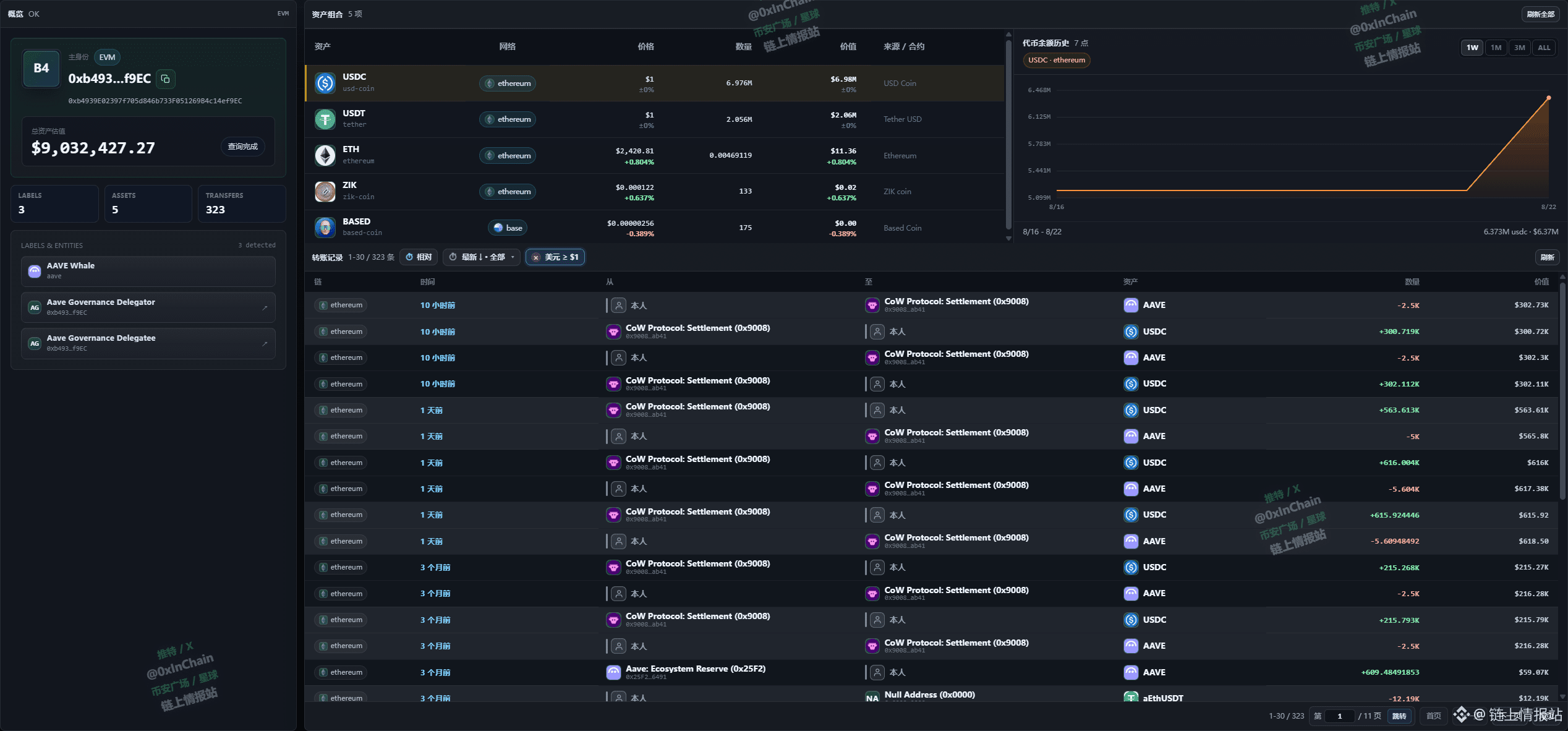Click the 跳转 jump page button

coord(1399,716)
